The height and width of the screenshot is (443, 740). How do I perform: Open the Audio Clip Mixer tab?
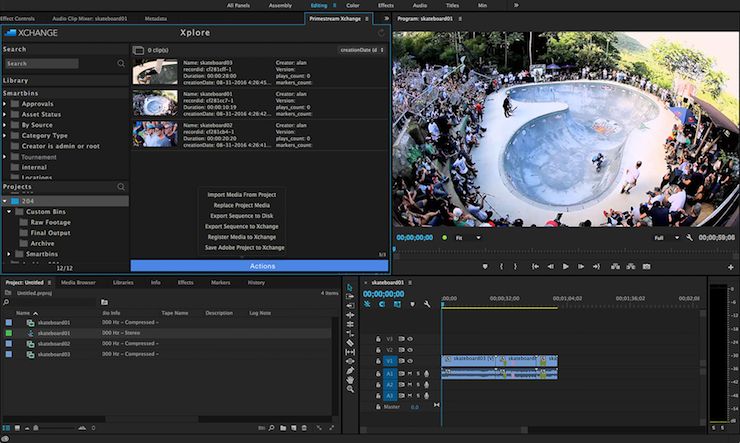coord(90,19)
